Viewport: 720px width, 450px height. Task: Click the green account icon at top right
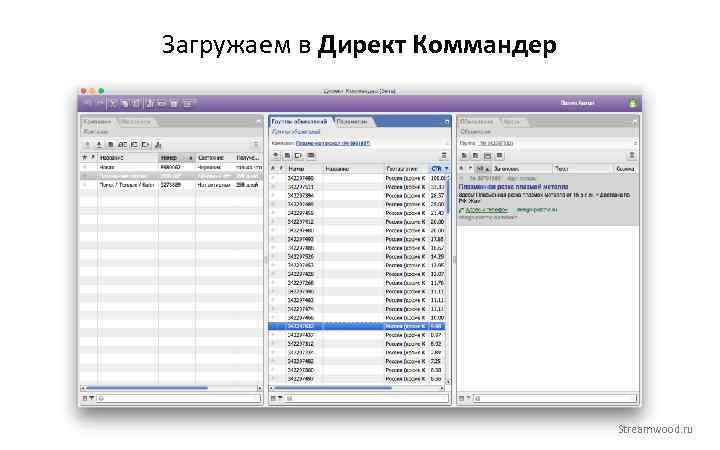pyautogui.click(x=632, y=103)
